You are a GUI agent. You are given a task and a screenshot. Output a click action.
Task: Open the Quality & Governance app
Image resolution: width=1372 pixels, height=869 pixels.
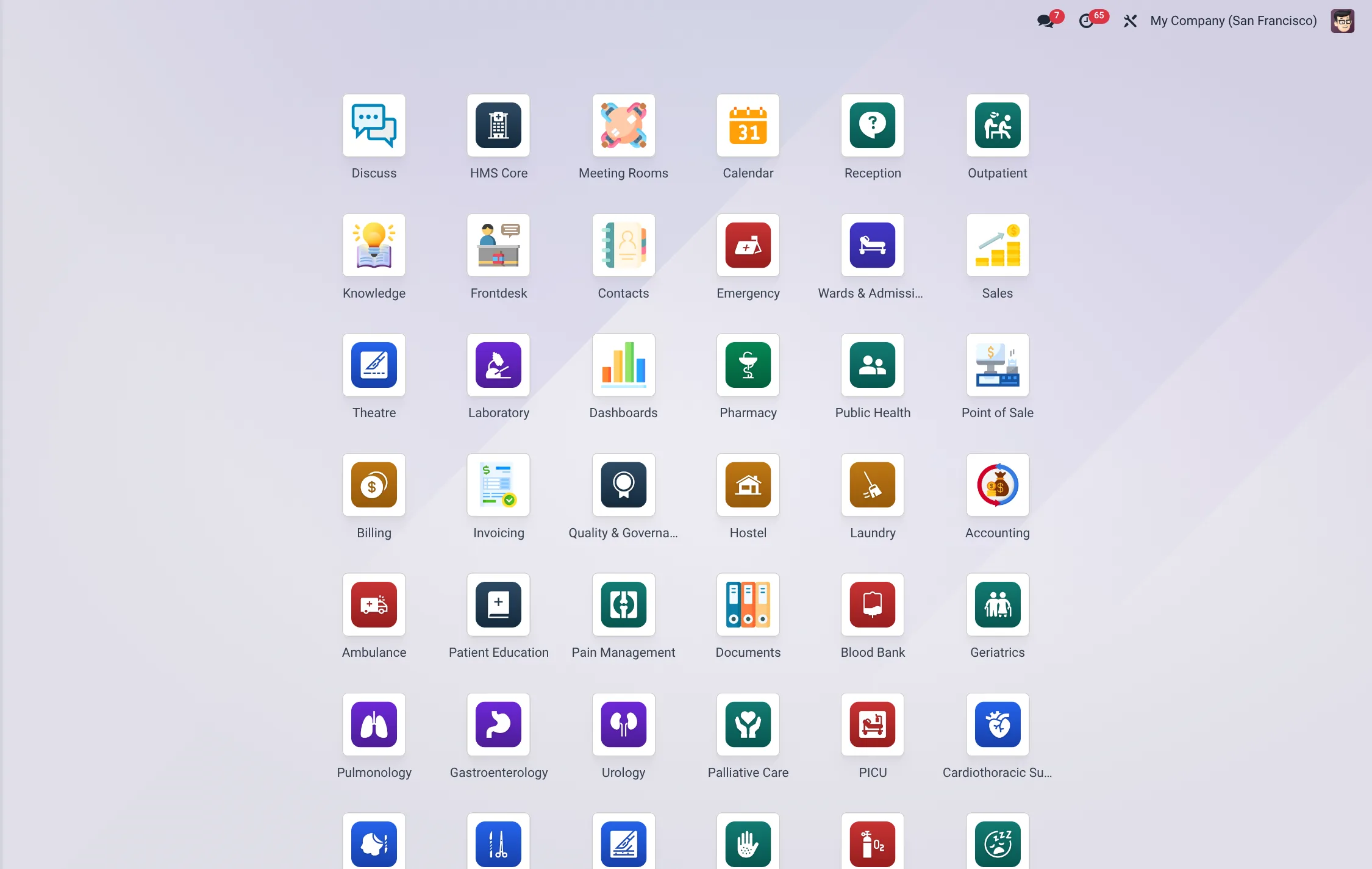click(623, 485)
